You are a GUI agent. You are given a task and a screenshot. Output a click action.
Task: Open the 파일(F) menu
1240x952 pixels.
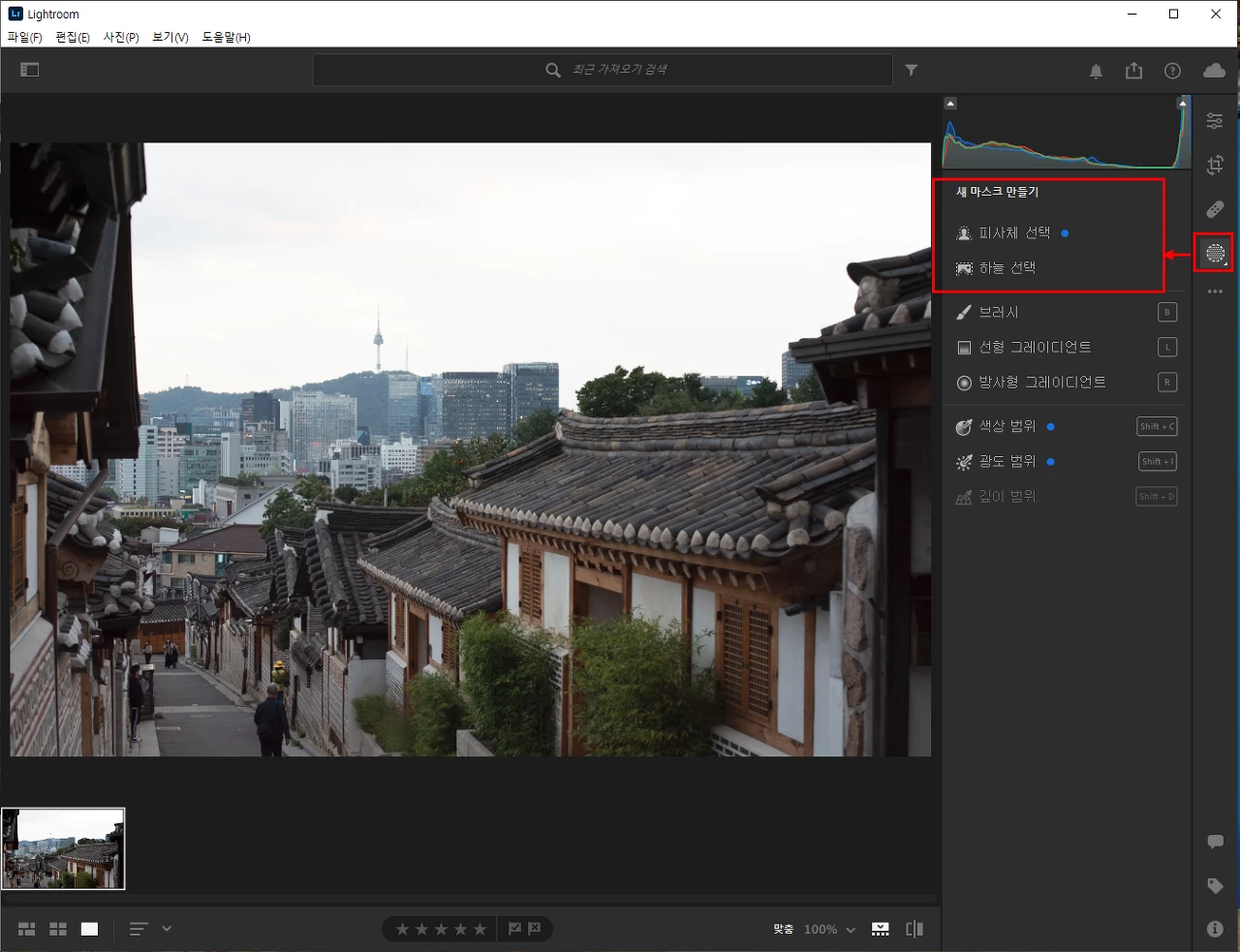pos(24,37)
